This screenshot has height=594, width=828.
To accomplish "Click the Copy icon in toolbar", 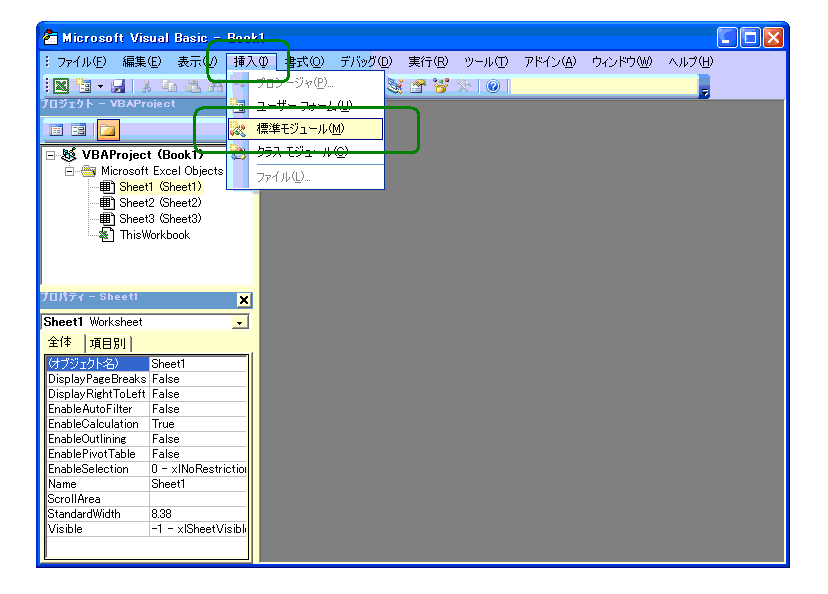I will pos(170,86).
